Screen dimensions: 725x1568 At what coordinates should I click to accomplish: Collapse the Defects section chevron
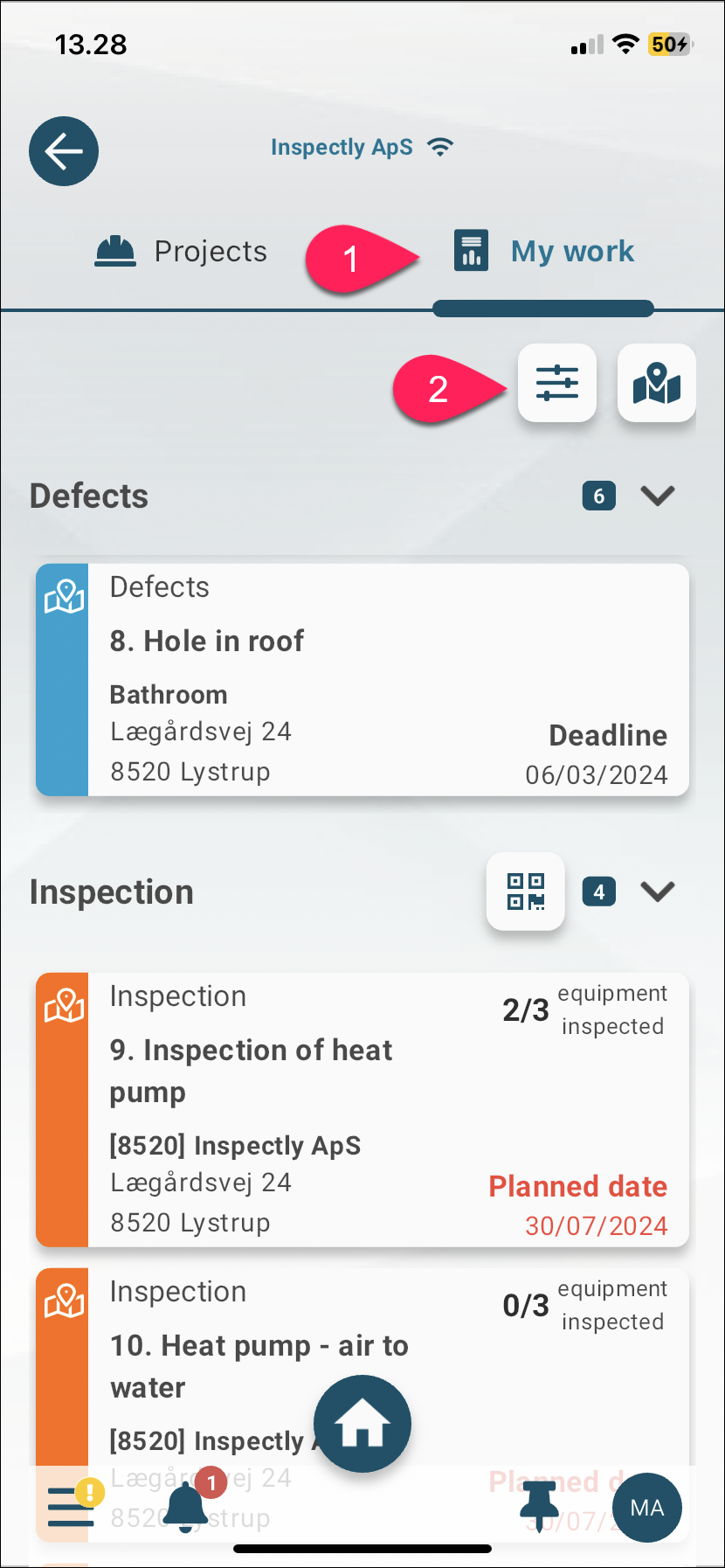point(658,496)
